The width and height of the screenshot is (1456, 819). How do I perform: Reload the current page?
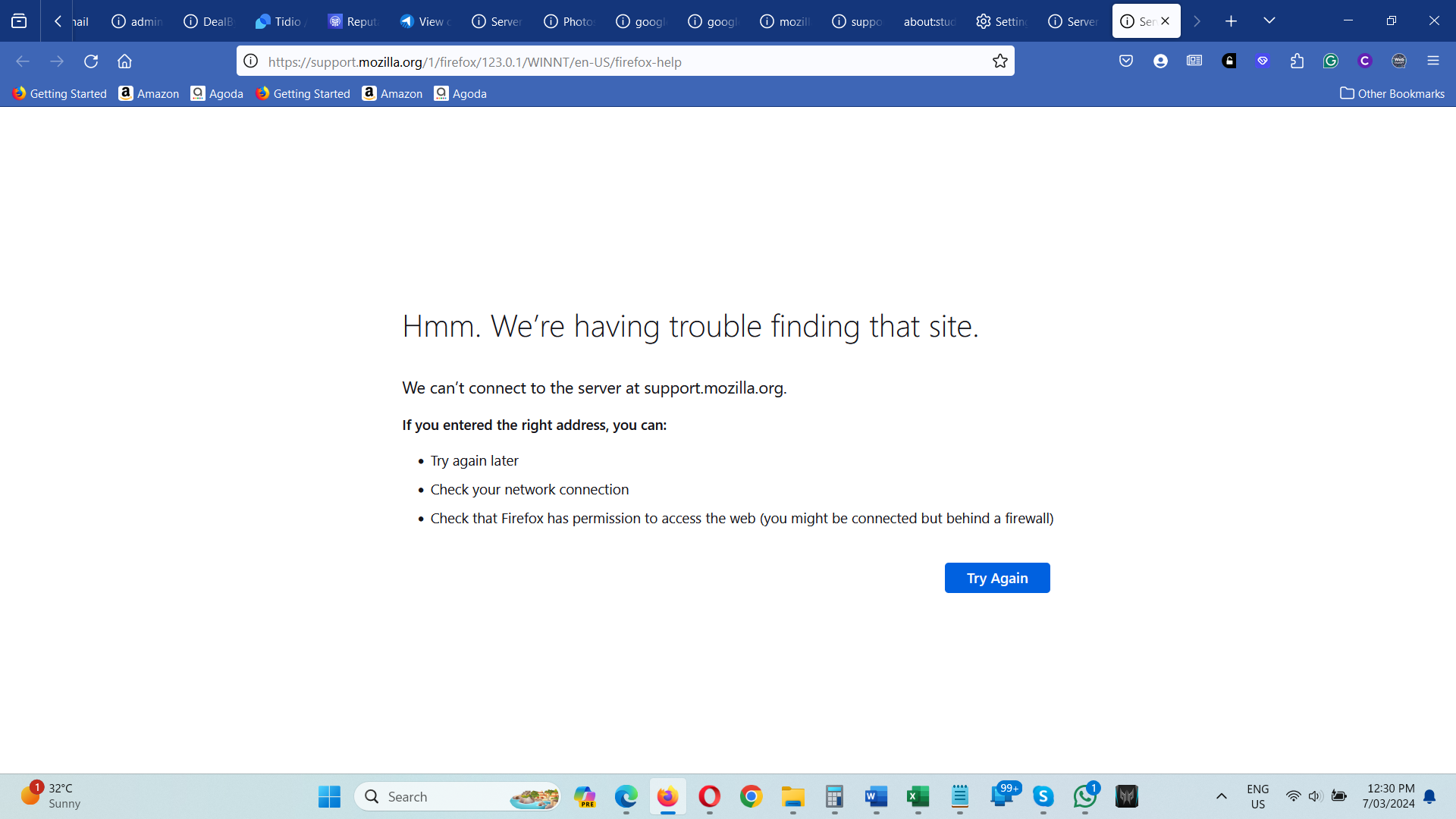(x=91, y=61)
